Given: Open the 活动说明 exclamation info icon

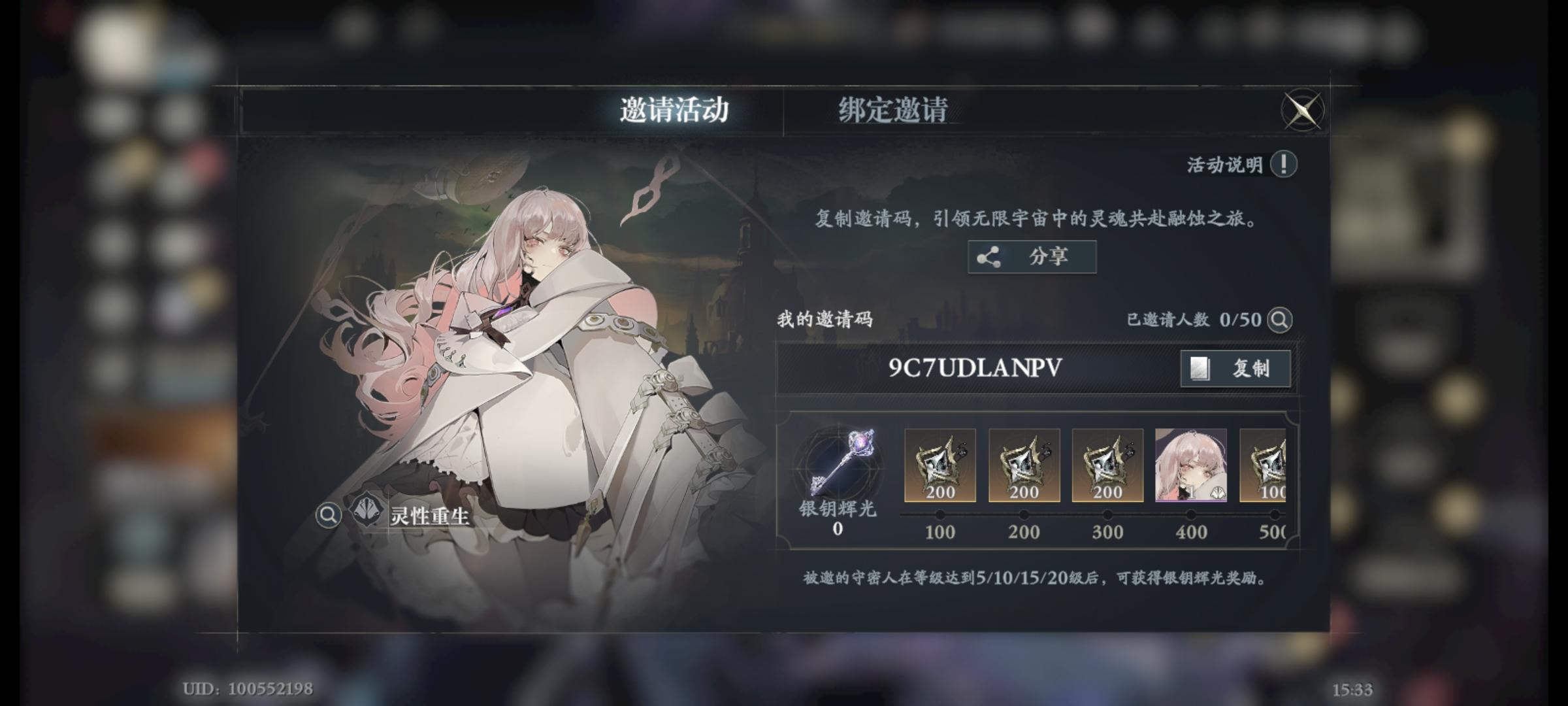Looking at the screenshot, I should 1283,164.
